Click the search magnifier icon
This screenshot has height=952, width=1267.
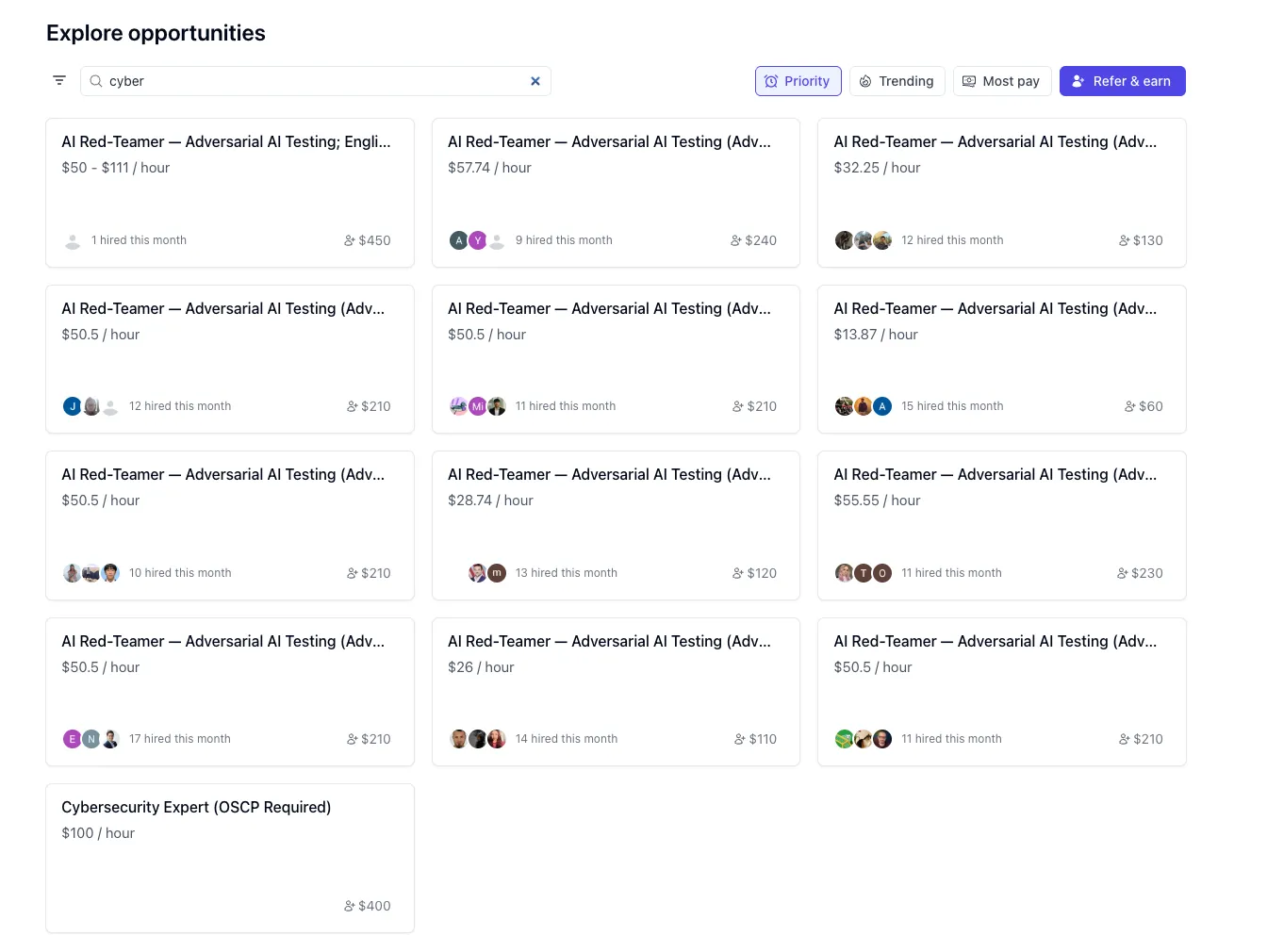click(x=96, y=81)
